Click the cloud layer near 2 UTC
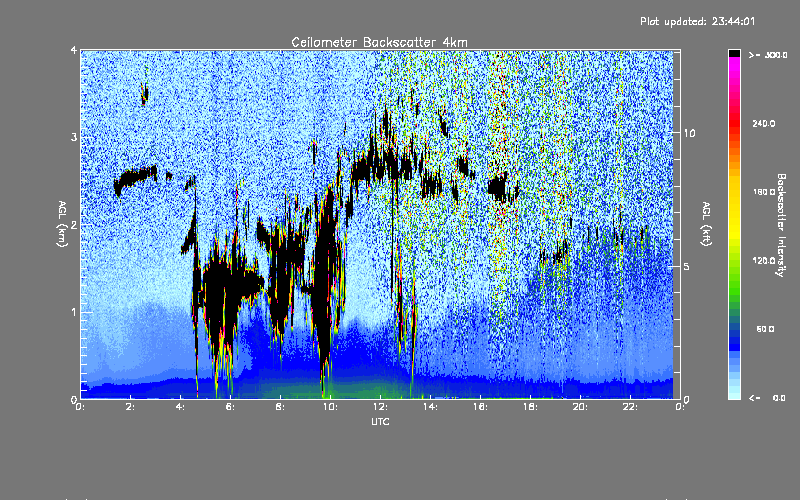This screenshot has width=800, height=500. [x=135, y=179]
